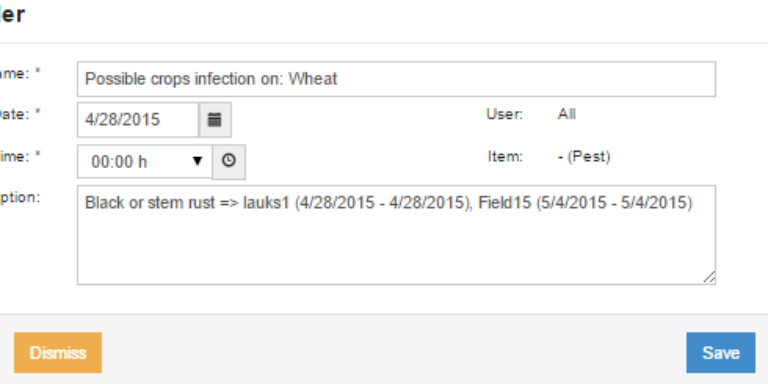Dismiss the reminder dialog

click(x=58, y=353)
